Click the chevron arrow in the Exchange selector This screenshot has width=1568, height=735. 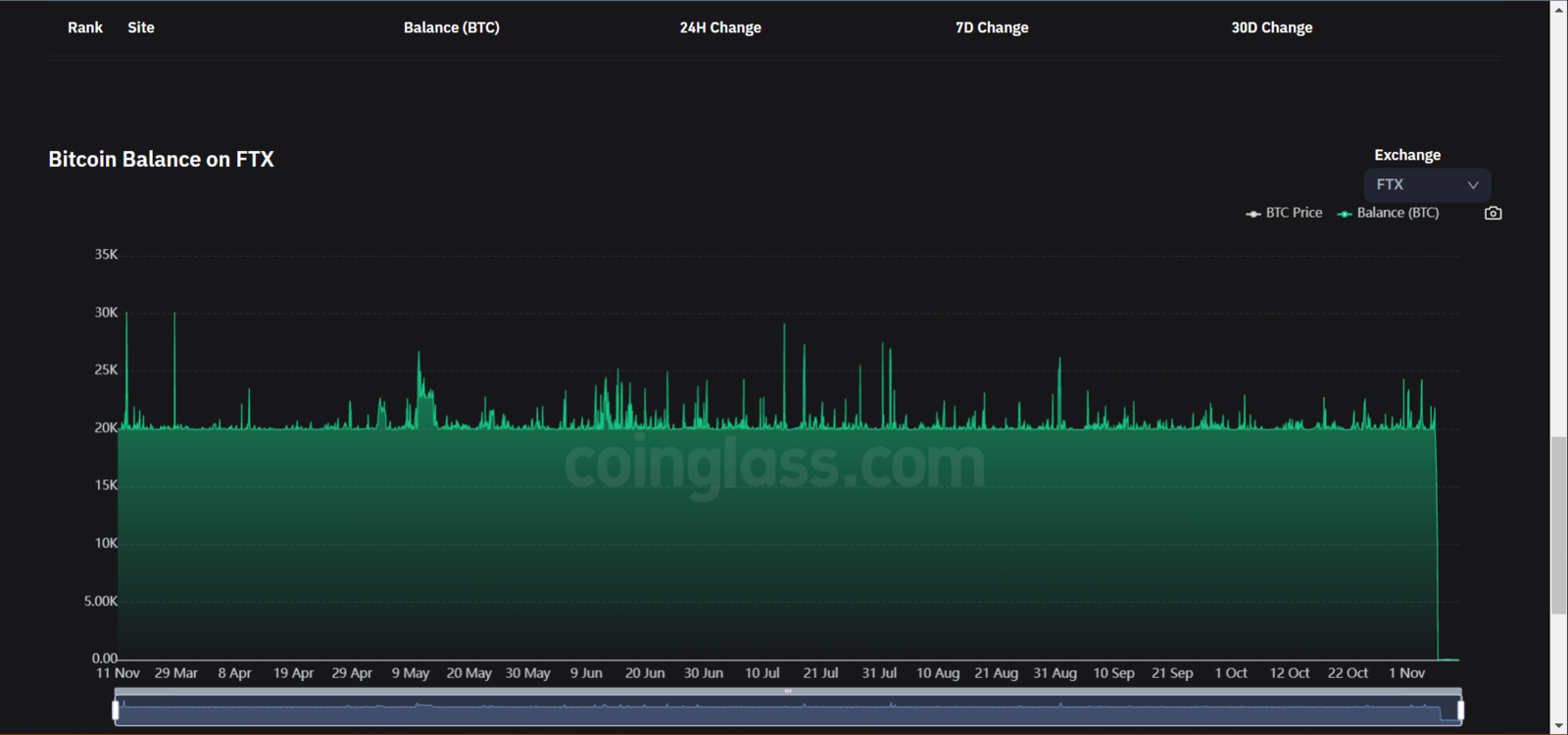tap(1472, 185)
